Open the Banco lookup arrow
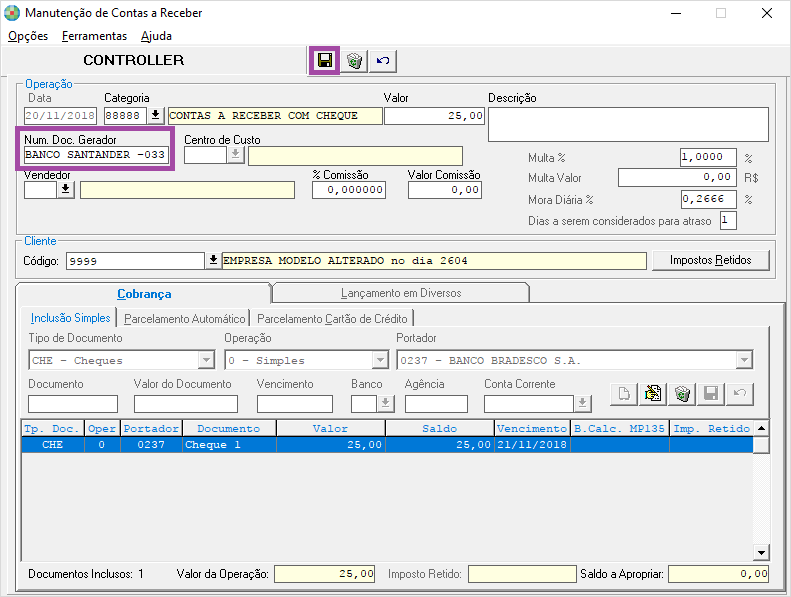The height and width of the screenshot is (597, 791). (386, 404)
